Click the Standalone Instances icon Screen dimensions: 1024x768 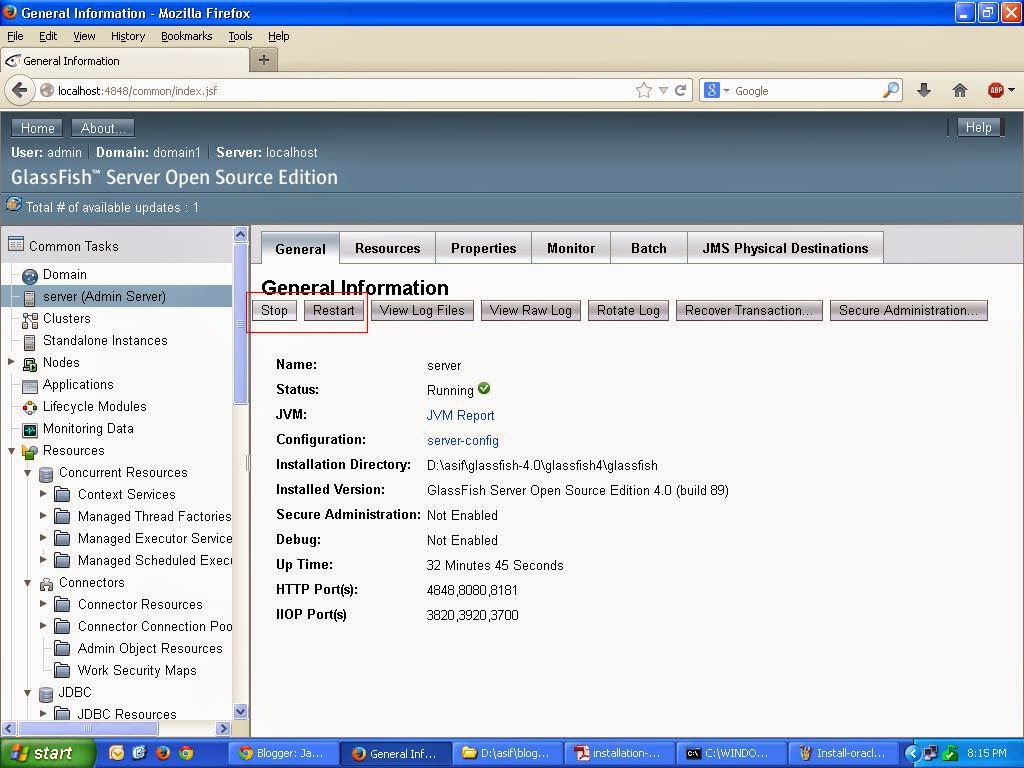(x=29, y=342)
